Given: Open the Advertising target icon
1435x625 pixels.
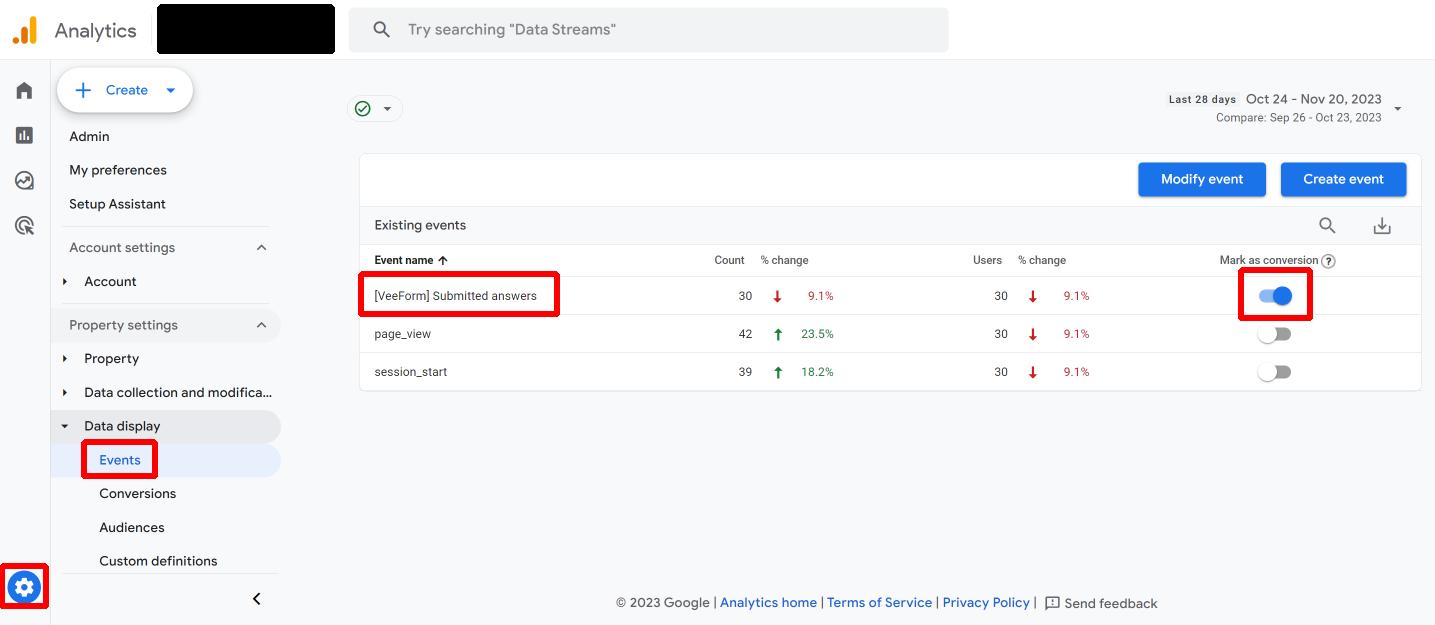Looking at the screenshot, I should tap(24, 225).
